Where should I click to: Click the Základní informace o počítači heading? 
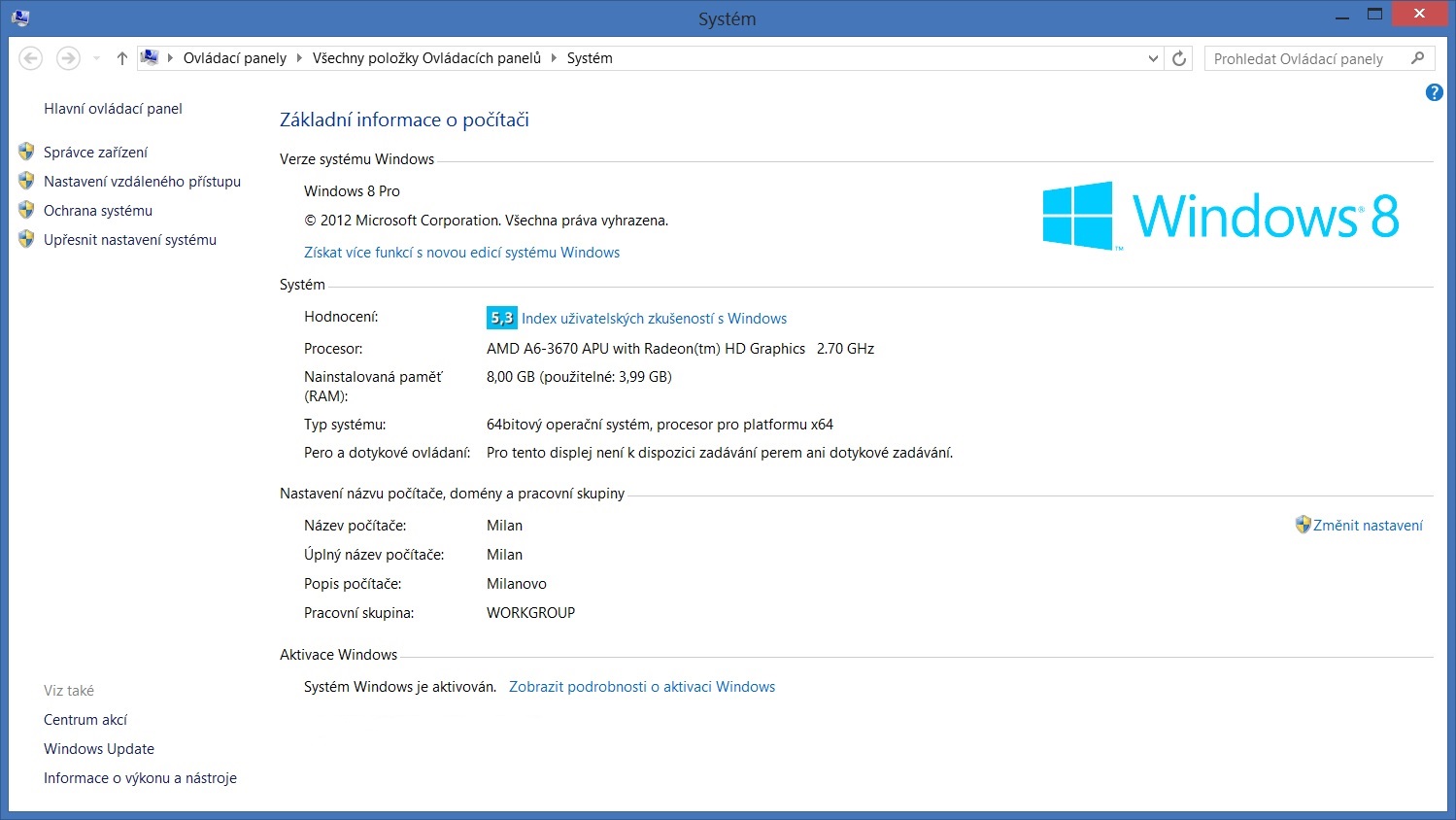click(404, 120)
